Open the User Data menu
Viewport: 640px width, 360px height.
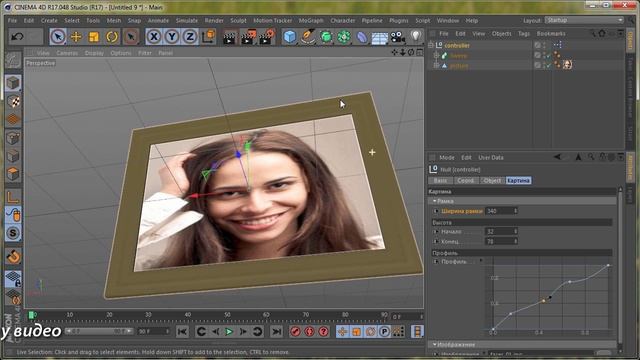[x=491, y=158]
